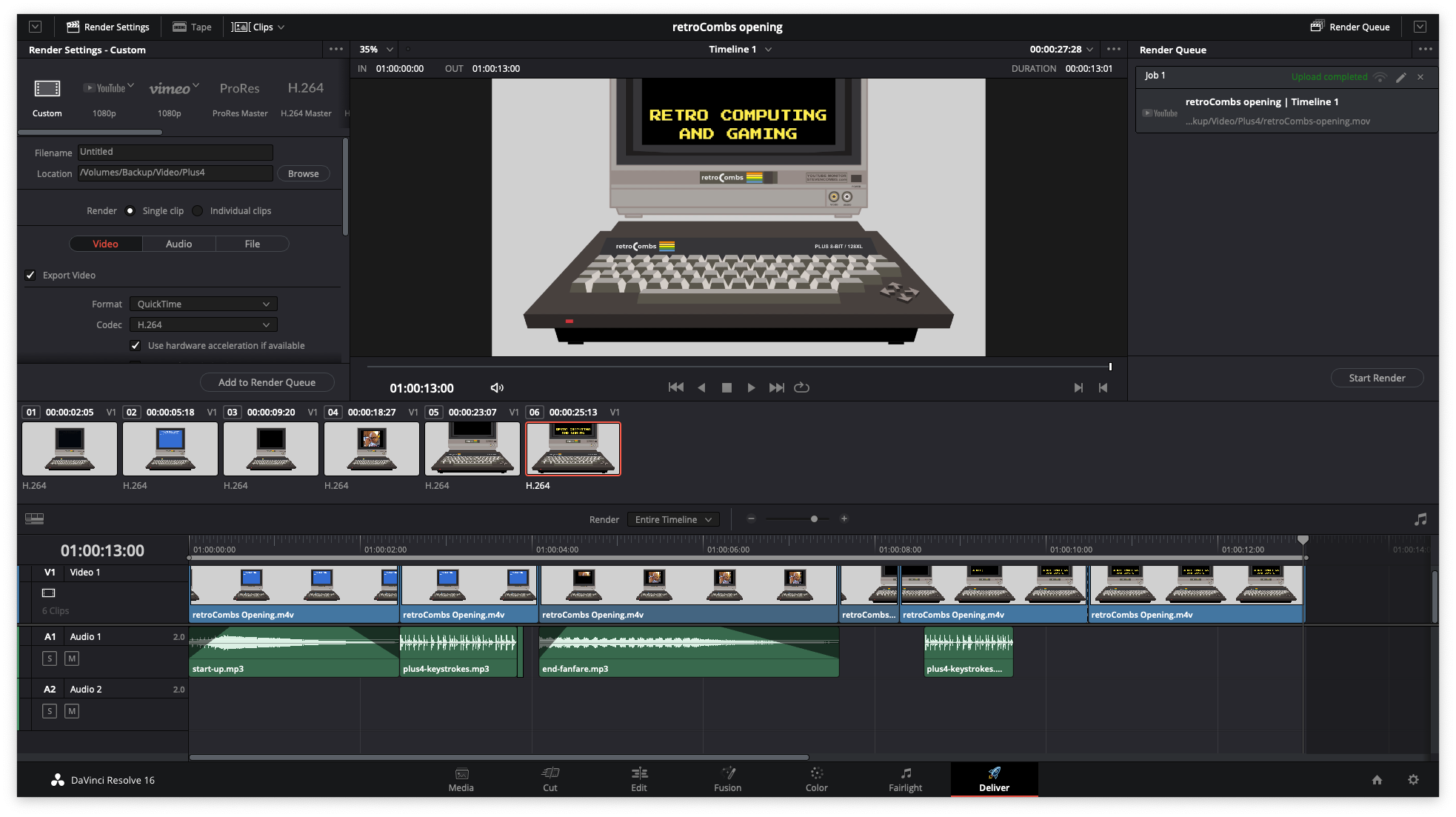Solo the Audio 2 track
This screenshot has height=817, width=1456.
50,711
